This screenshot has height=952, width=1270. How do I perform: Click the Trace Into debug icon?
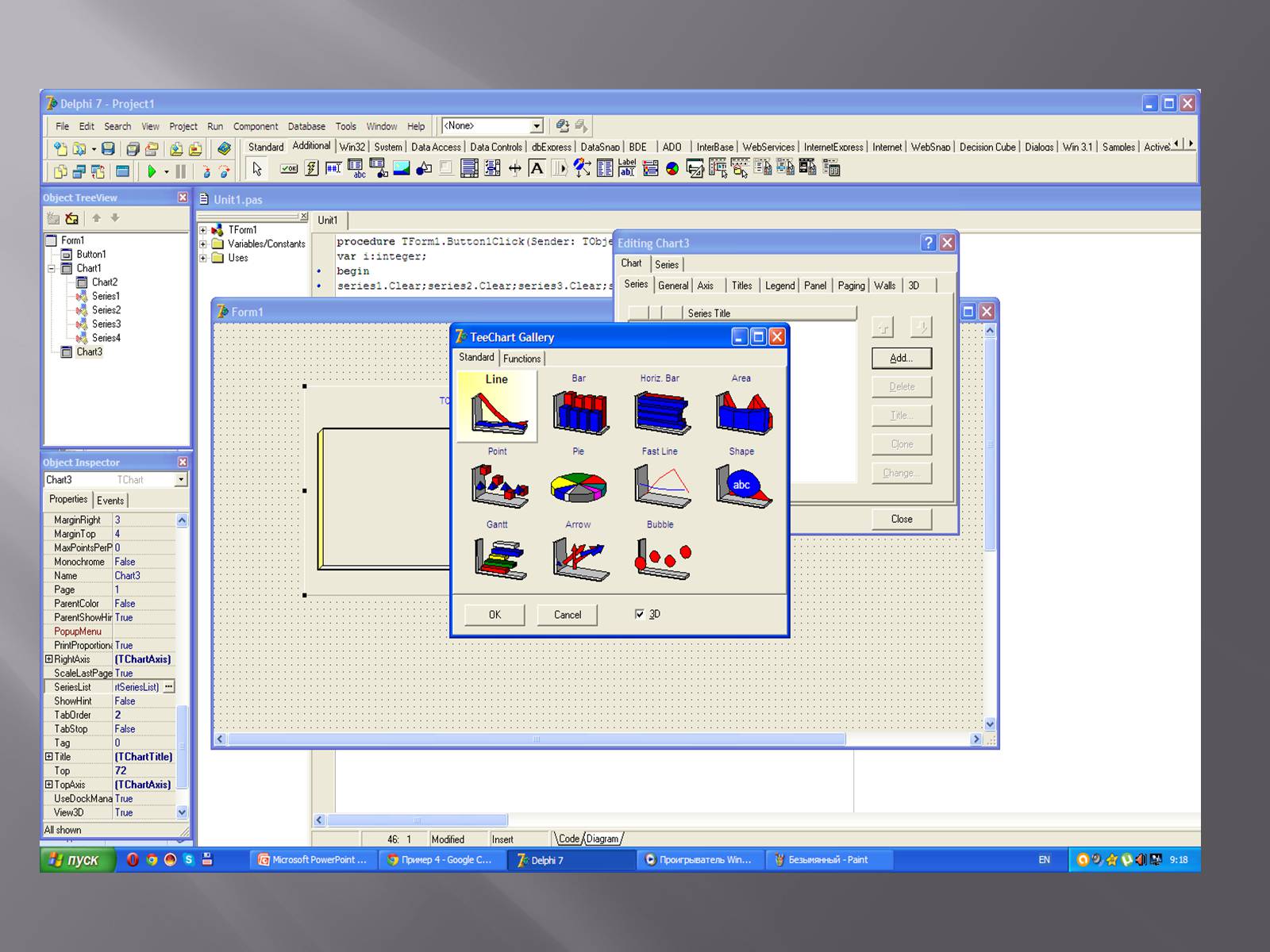pyautogui.click(x=206, y=171)
